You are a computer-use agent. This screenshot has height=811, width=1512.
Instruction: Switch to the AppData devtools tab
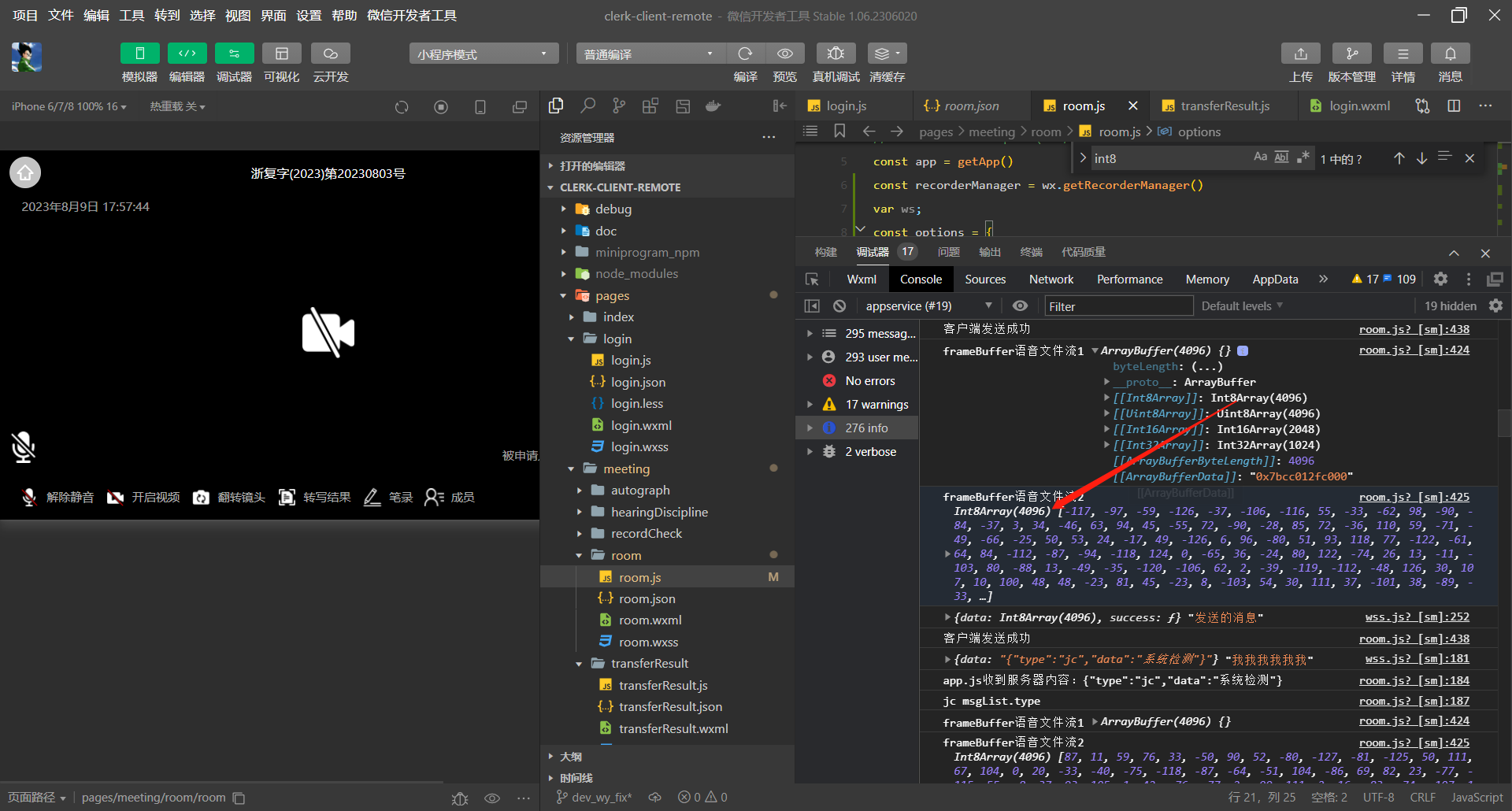(1275, 279)
